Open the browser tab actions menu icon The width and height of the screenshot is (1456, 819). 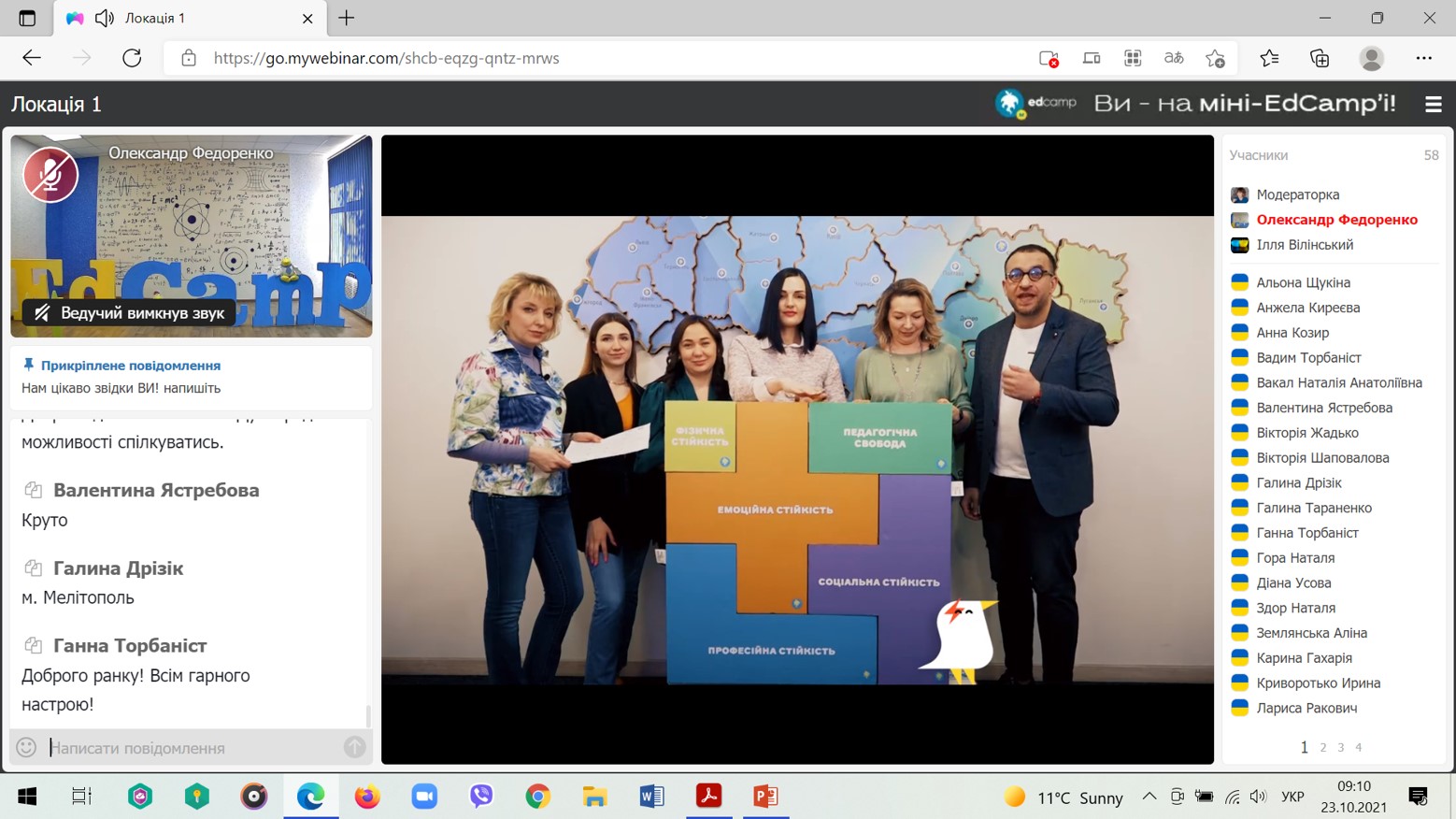click(27, 18)
